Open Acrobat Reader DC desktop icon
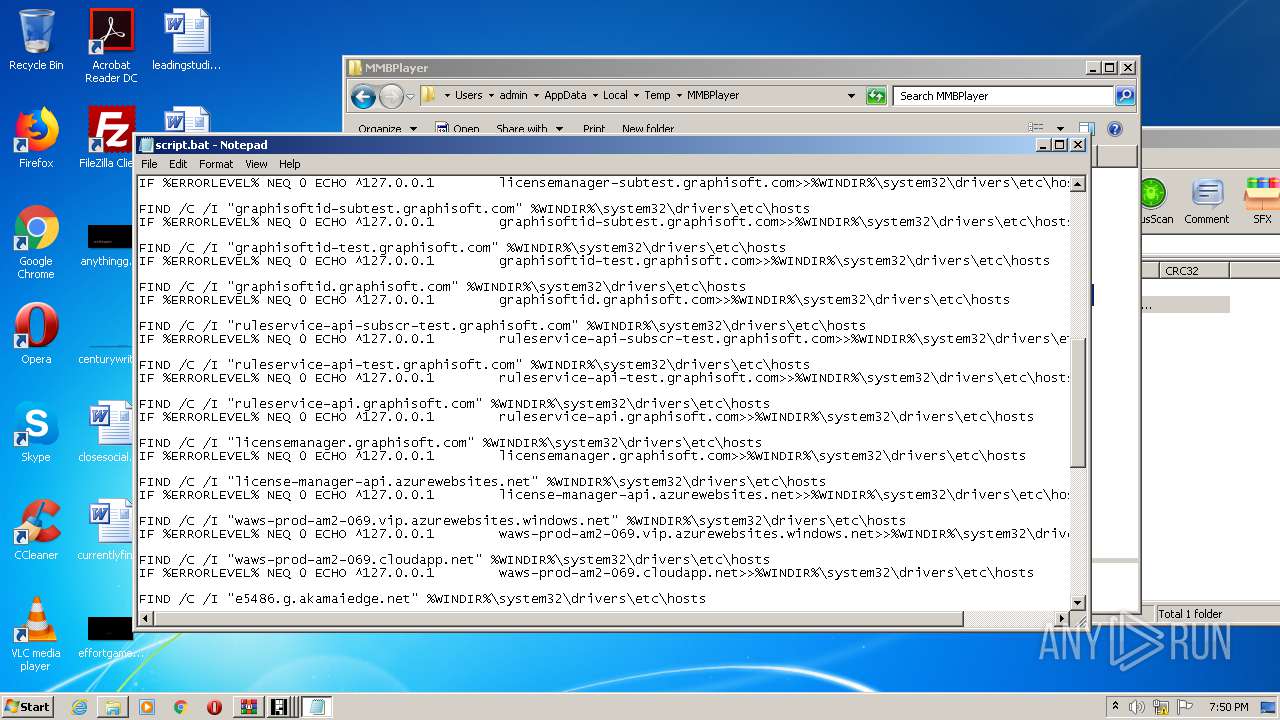The width and height of the screenshot is (1280, 720). coord(111,46)
